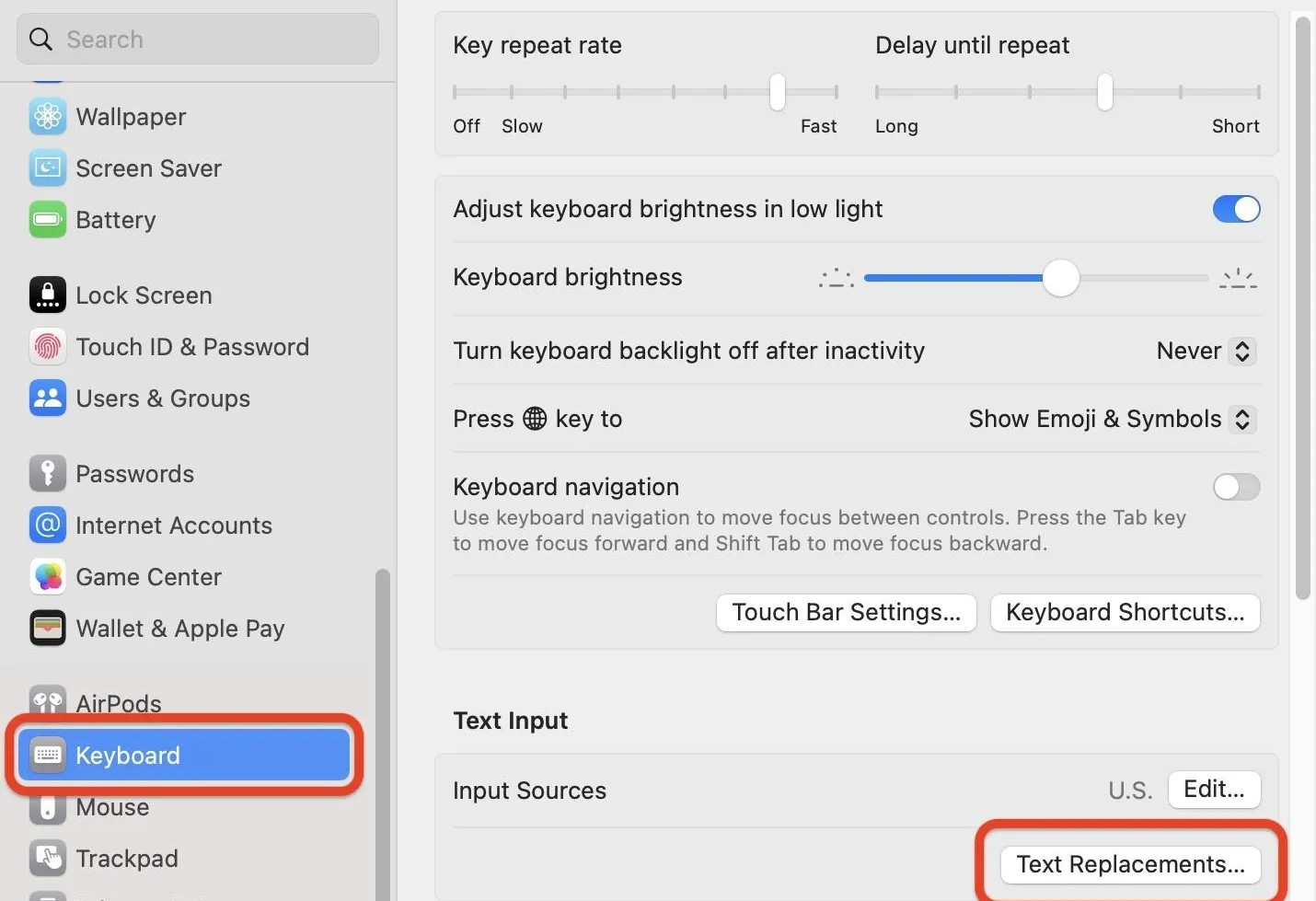
Task: Click the Battery icon in sidebar
Action: pyautogui.click(x=47, y=219)
